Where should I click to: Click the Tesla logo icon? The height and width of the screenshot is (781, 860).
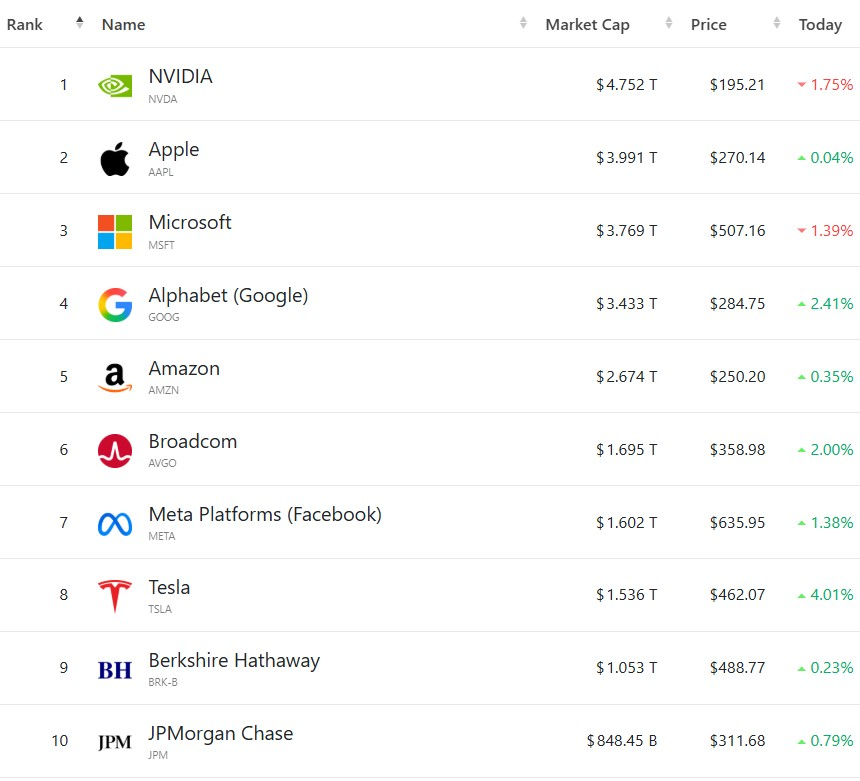(115, 596)
